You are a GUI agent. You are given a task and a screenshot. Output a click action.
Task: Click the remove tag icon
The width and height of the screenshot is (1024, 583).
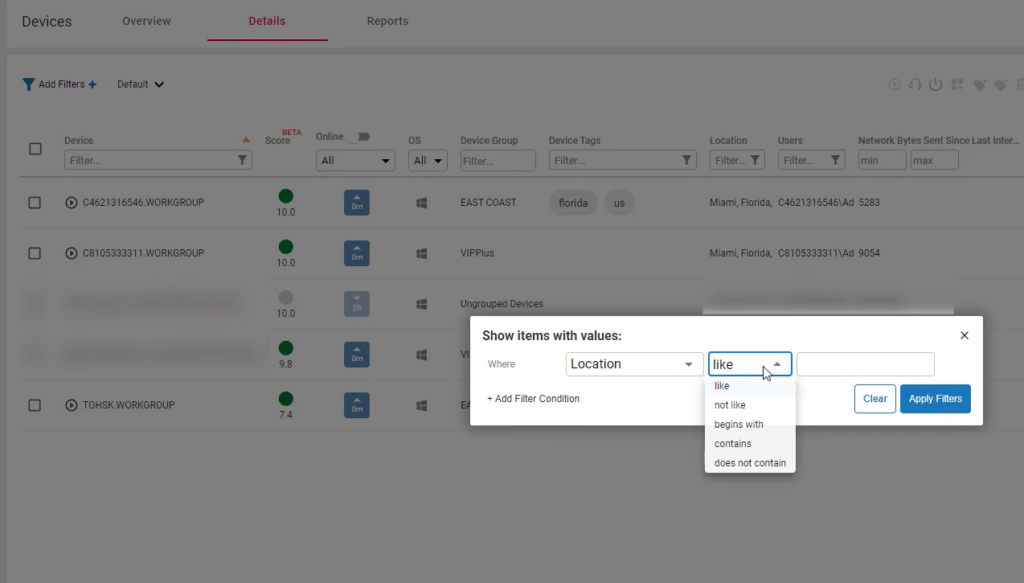point(1001,85)
